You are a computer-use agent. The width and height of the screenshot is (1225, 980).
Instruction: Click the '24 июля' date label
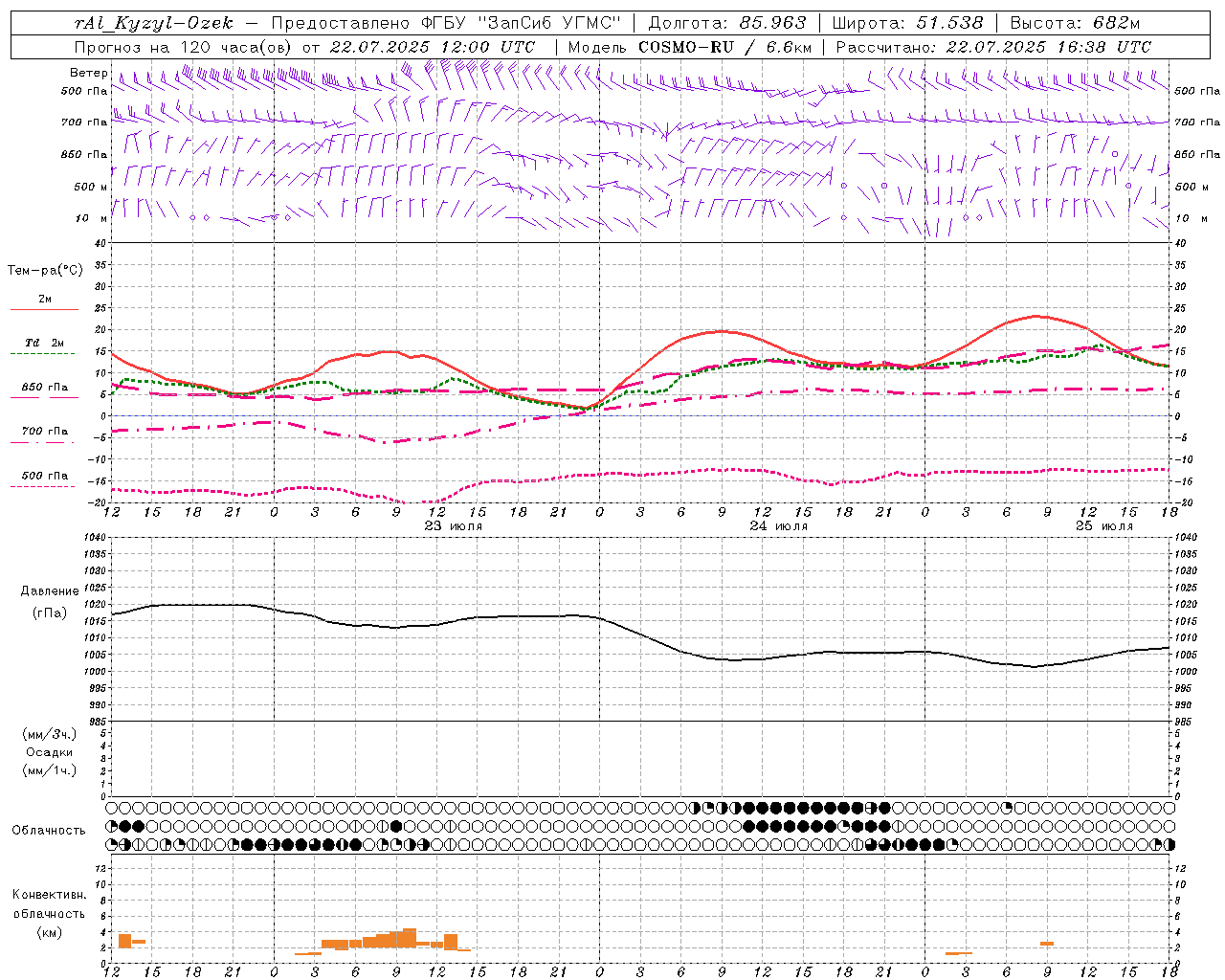point(779,526)
